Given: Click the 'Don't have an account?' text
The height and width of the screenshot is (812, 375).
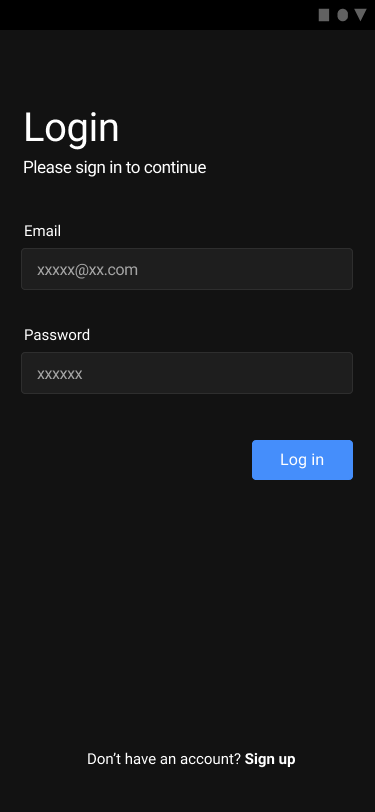Looking at the screenshot, I should (x=164, y=760).
